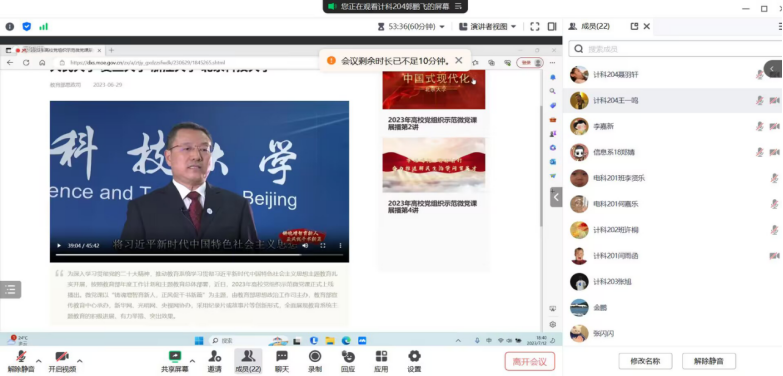Open 聊天 chat panel icon
Viewport: 783px width, 376px height.
pyautogui.click(x=282, y=362)
